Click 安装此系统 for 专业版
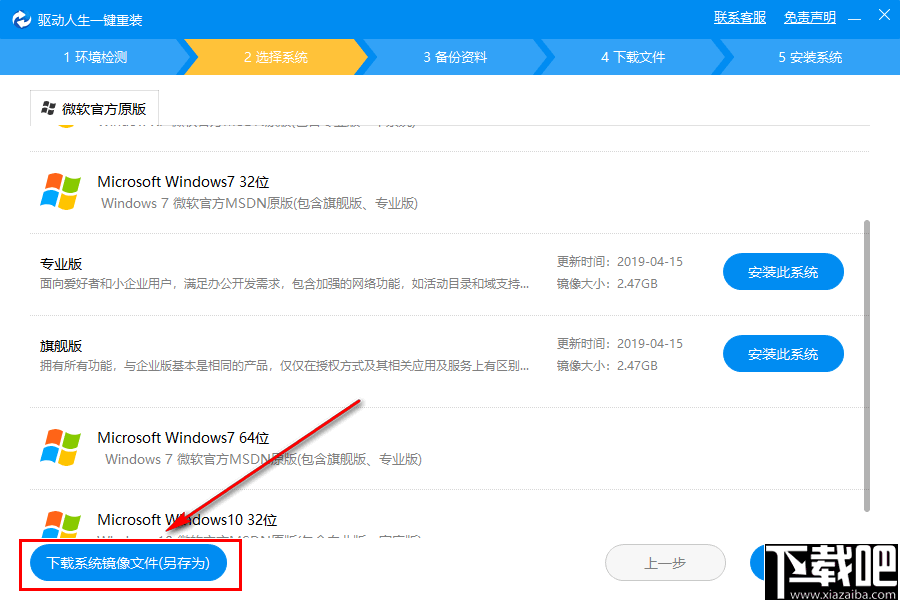Image resolution: width=900 pixels, height=600 pixels. pyautogui.click(x=783, y=271)
